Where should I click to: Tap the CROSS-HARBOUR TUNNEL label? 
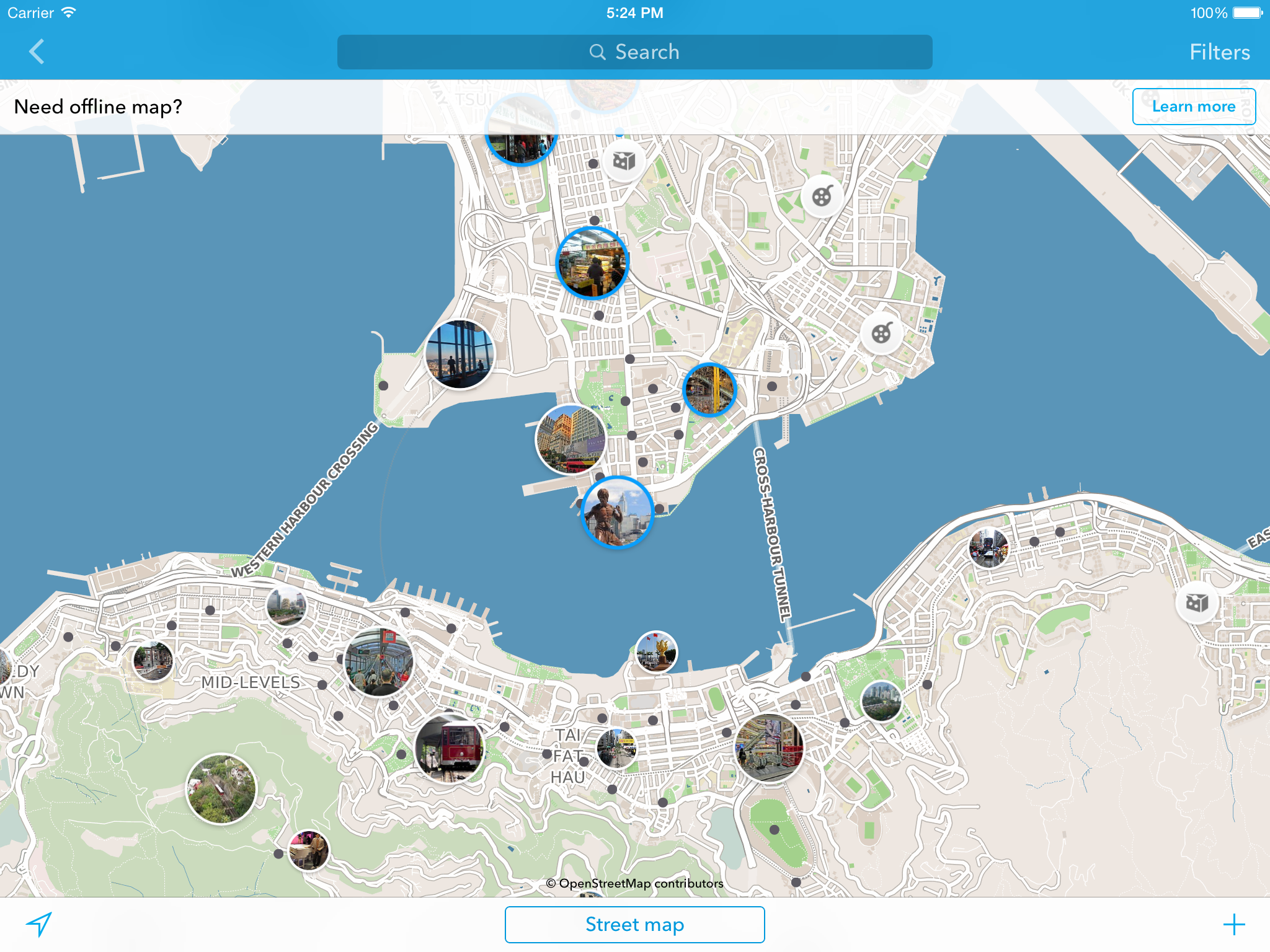tap(773, 534)
